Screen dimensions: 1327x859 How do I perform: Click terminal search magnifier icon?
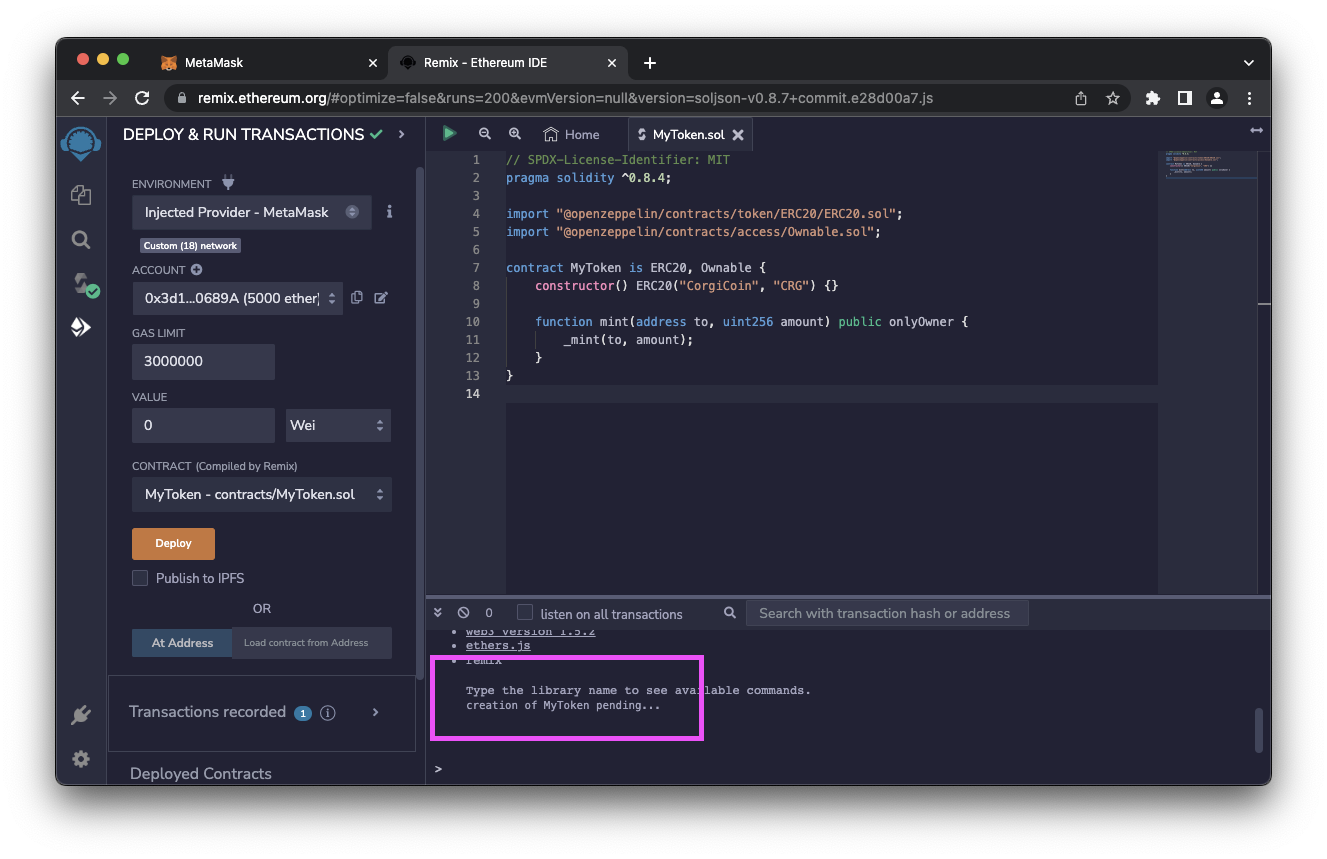click(x=730, y=613)
